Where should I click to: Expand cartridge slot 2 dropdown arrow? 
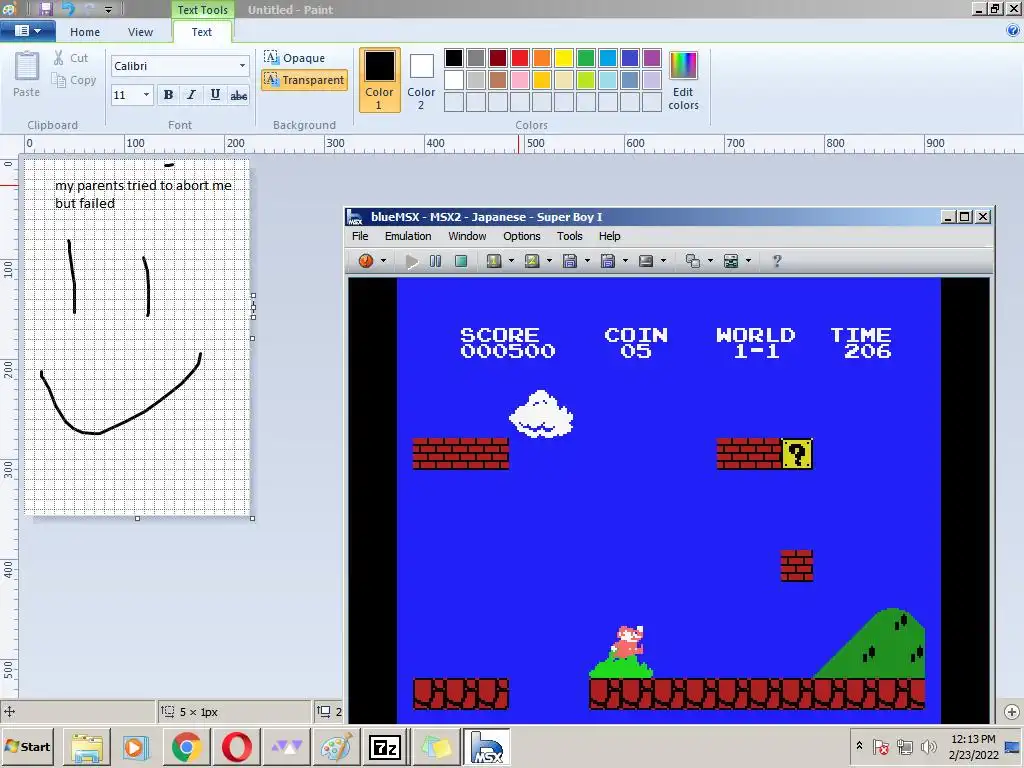[x=549, y=261]
